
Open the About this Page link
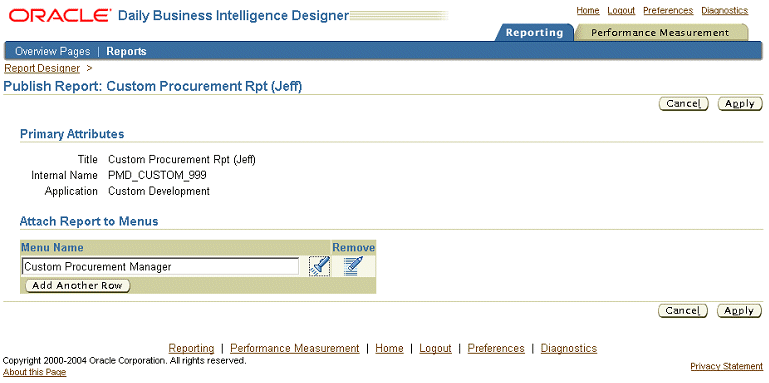click(34, 372)
